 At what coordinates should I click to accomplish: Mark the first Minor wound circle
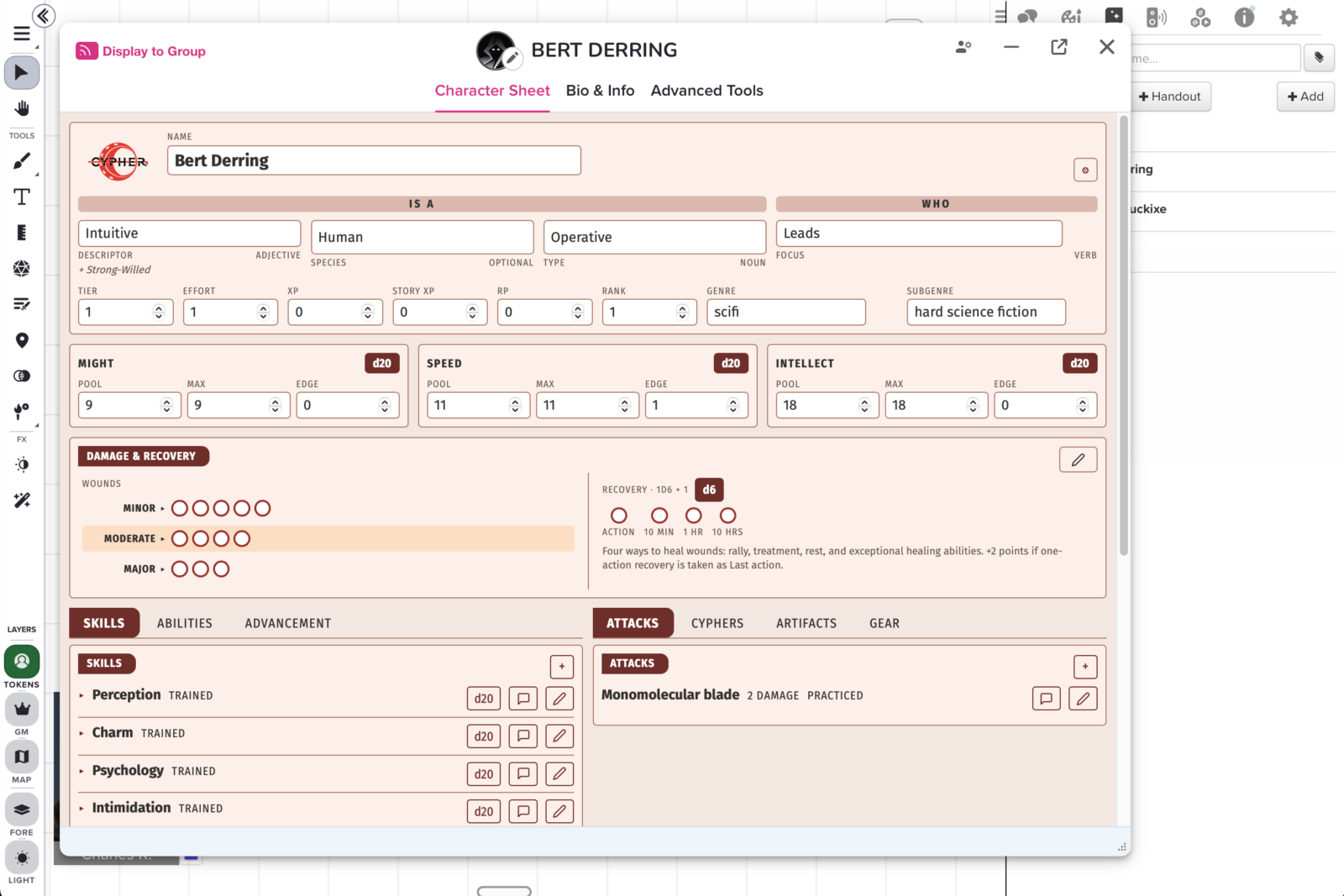180,508
